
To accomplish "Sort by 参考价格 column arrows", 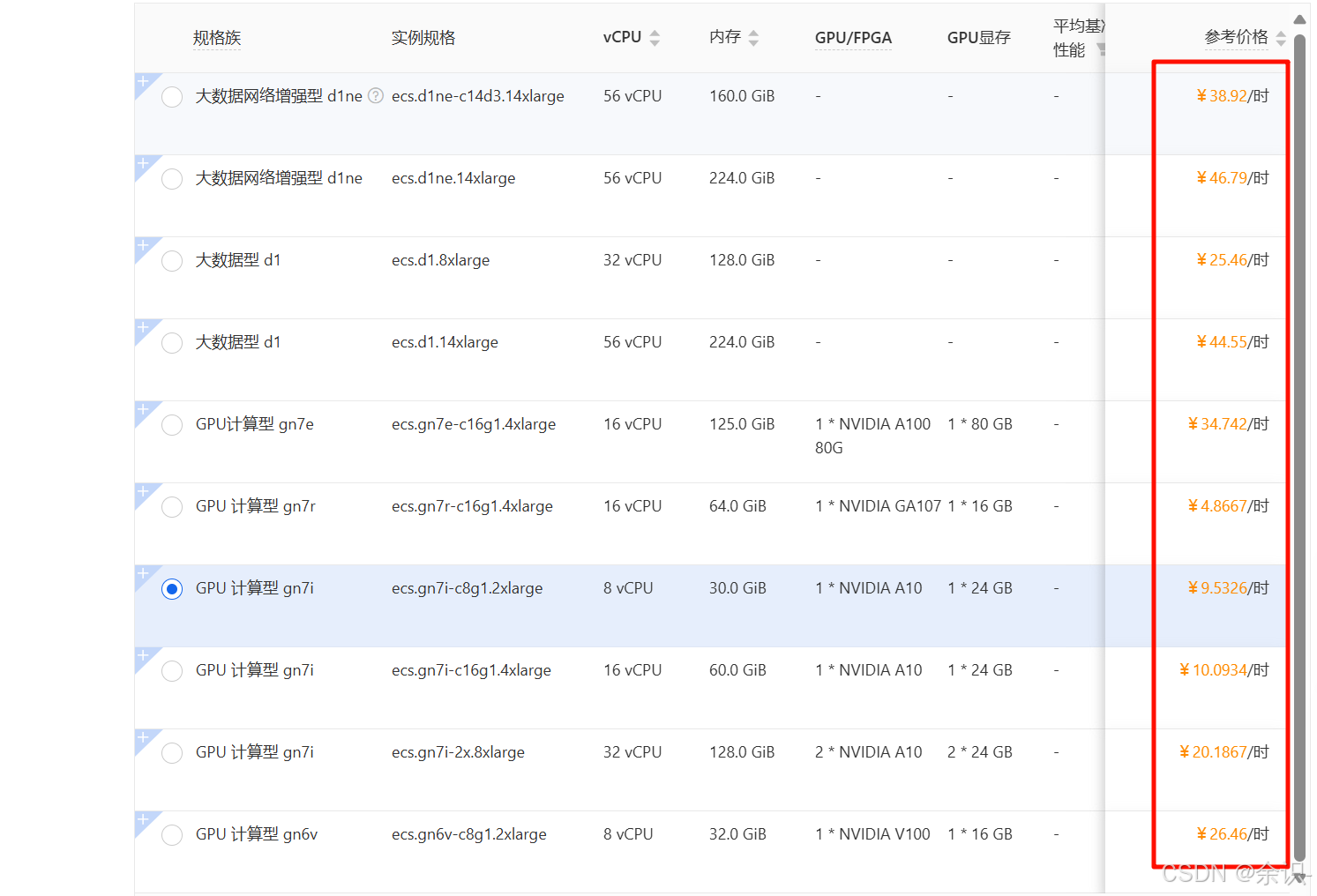I will click(x=1281, y=38).
